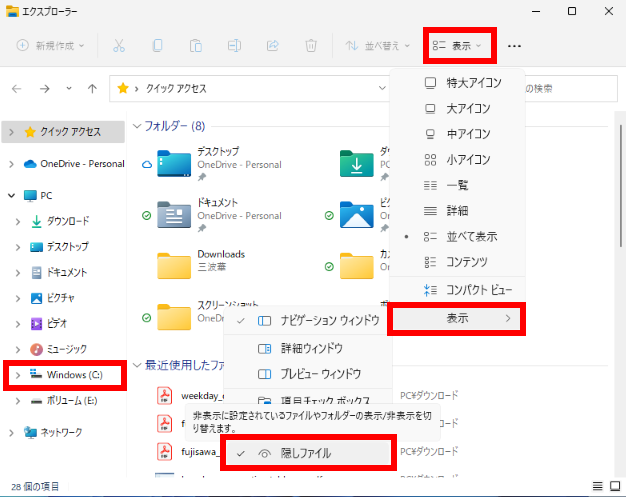Select Windows (C:) drive in sidebar
Viewport: 626px width, 497px height.
[x=66, y=375]
